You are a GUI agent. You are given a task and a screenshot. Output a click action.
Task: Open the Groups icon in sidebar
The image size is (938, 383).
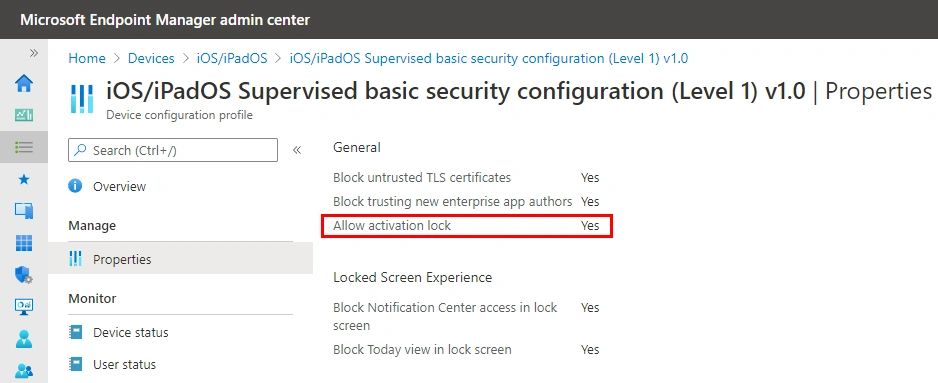point(24,370)
